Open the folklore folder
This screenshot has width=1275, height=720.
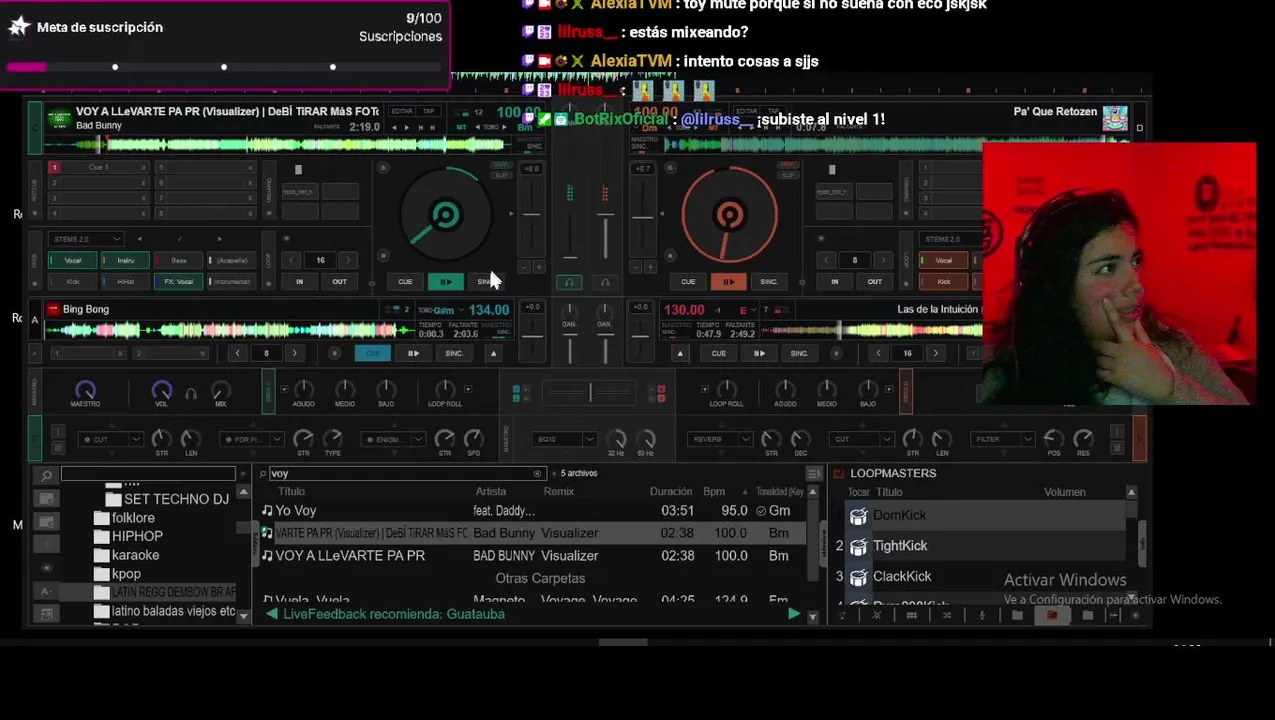click(x=133, y=518)
